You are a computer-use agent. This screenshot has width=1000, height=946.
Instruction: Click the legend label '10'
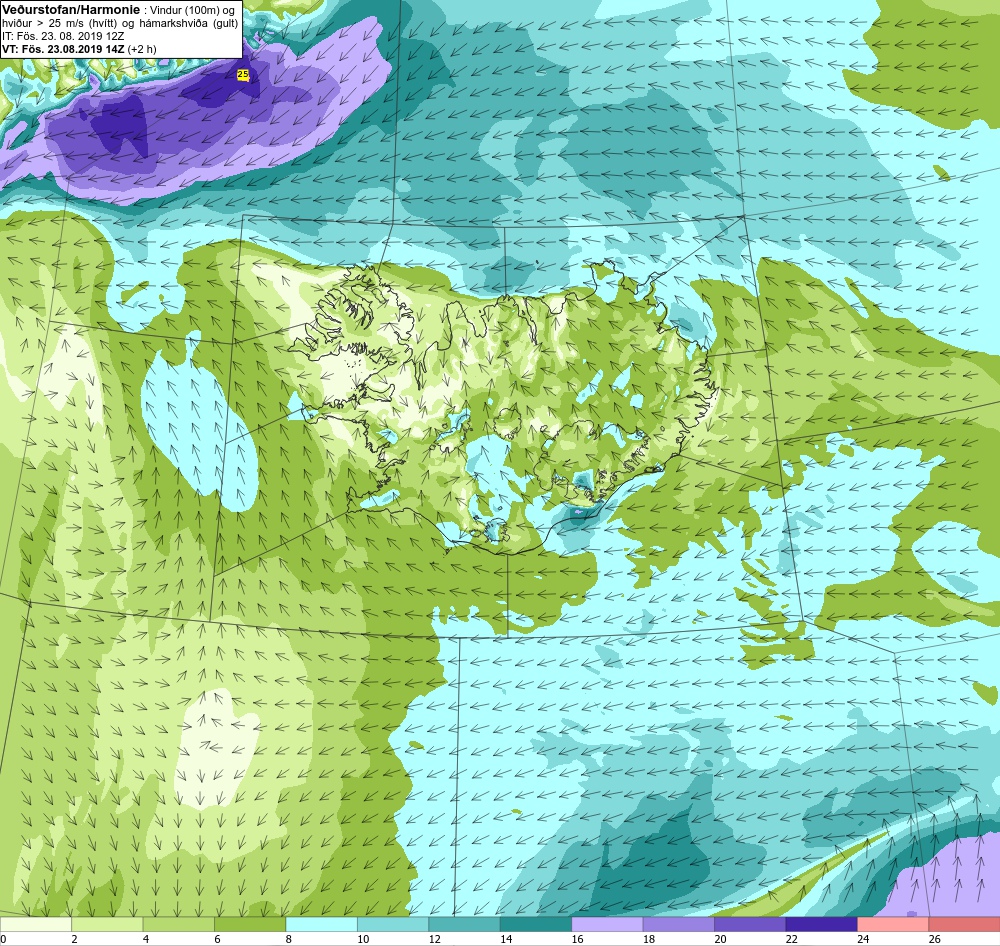pos(363,939)
